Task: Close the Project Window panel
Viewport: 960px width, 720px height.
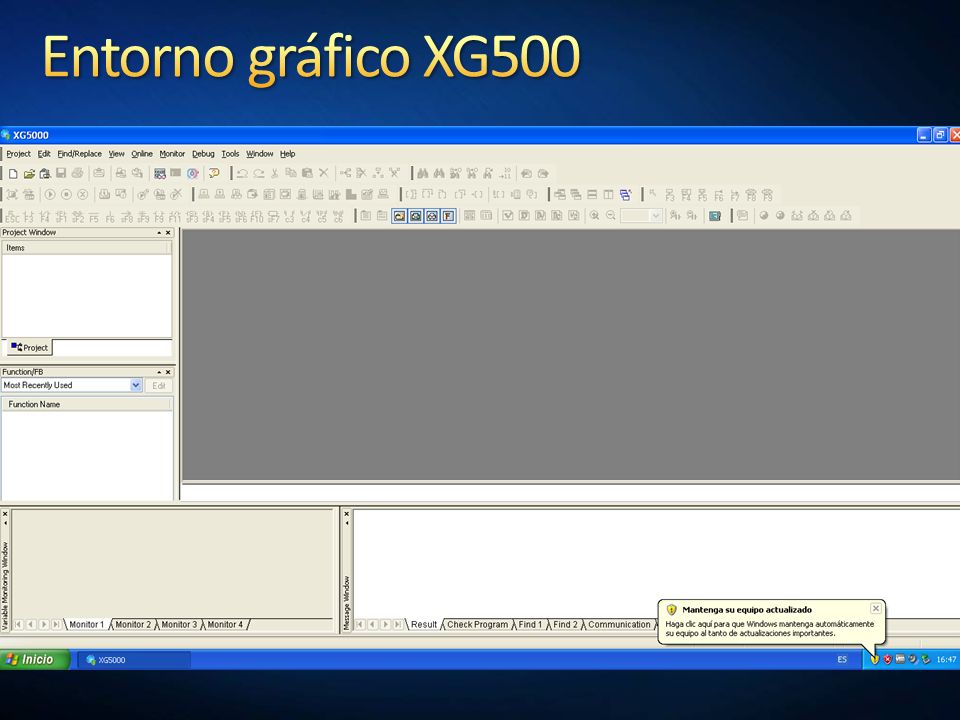Action: tap(168, 233)
